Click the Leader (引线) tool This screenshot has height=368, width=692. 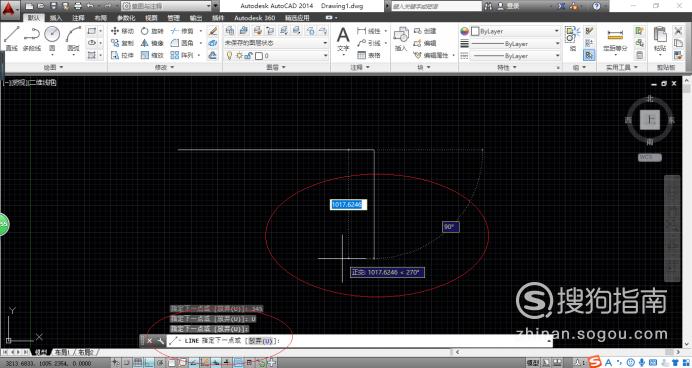369,43
